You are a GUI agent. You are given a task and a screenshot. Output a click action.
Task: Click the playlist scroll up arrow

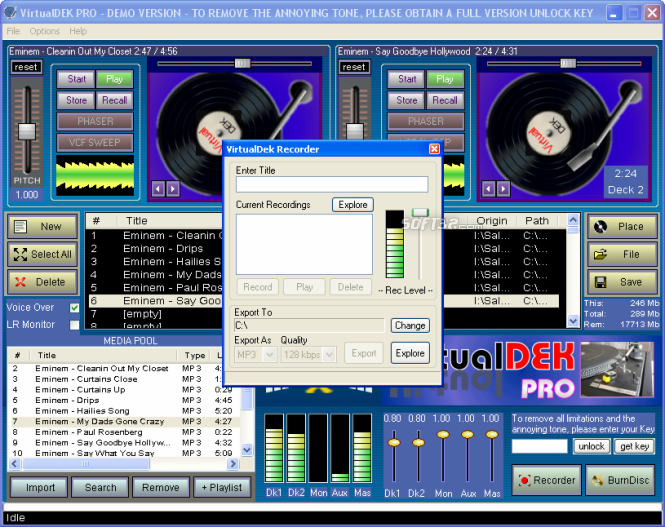coord(573,220)
